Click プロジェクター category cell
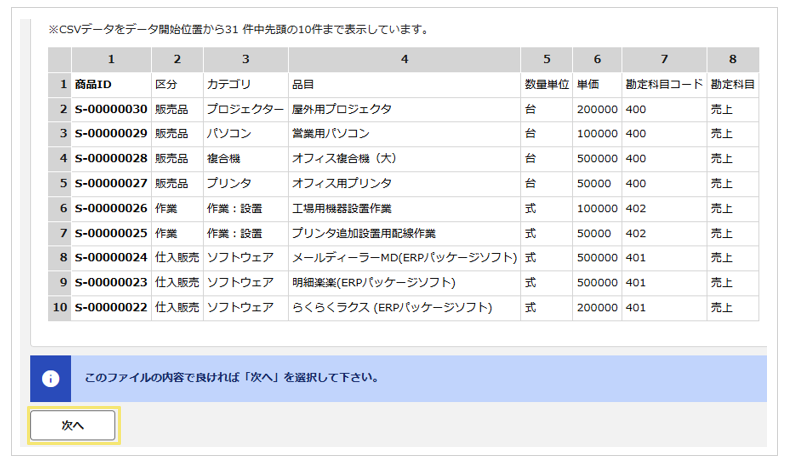This screenshot has height=463, width=789. [246, 109]
